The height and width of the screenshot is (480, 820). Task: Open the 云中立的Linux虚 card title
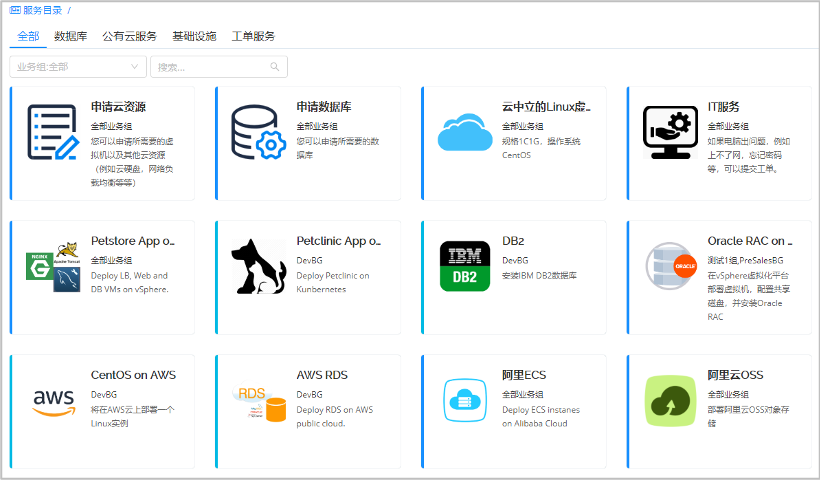[x=546, y=107]
